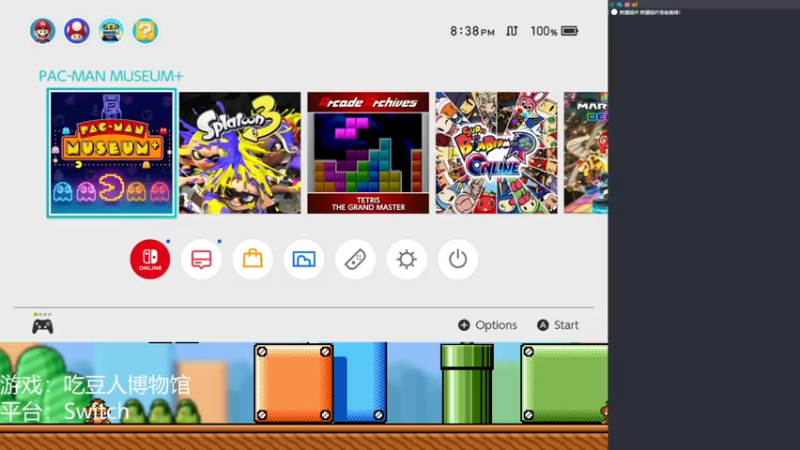Open System Settings gear icon
Viewport: 800px width, 450px height.
tap(407, 259)
